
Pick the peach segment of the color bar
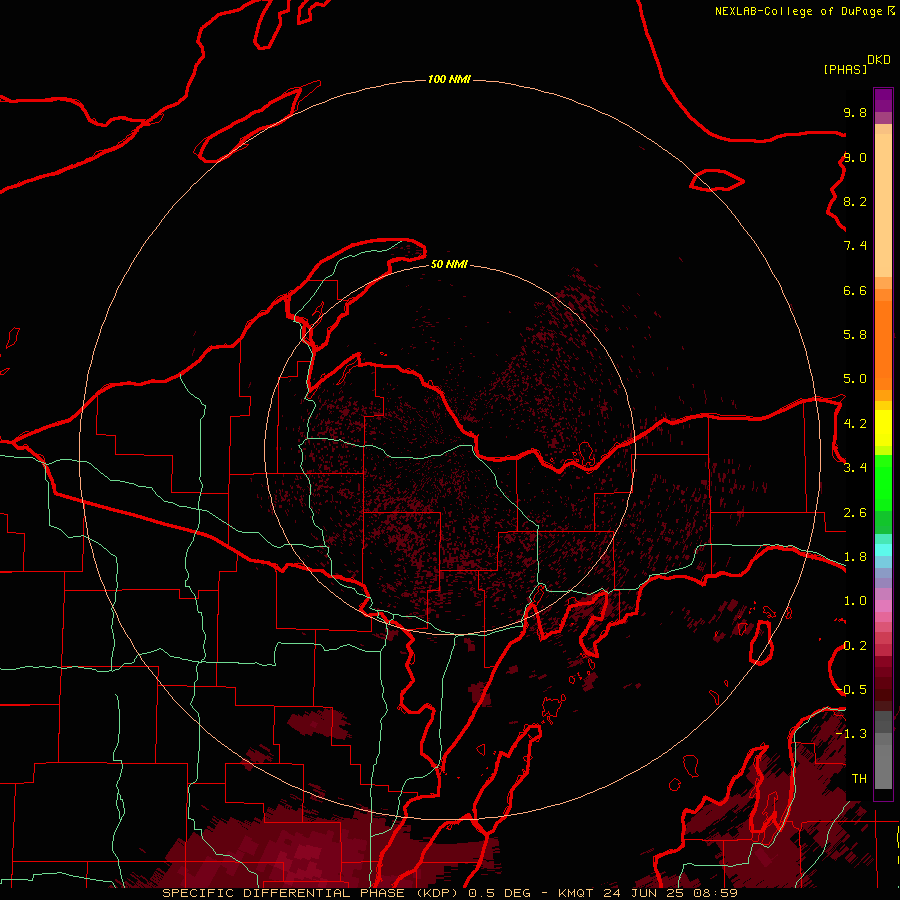[883, 205]
